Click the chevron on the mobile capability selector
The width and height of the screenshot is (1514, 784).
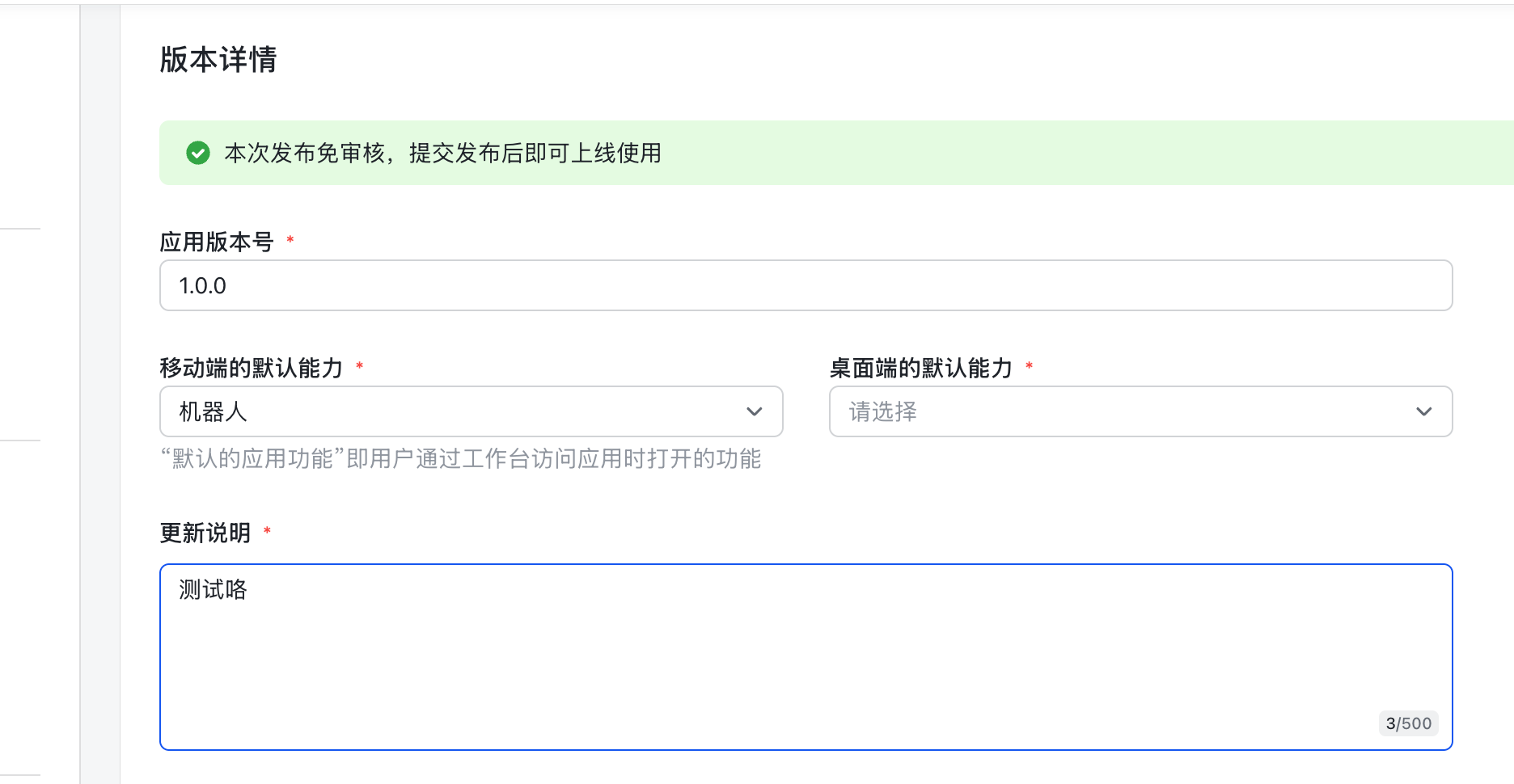pos(755,411)
